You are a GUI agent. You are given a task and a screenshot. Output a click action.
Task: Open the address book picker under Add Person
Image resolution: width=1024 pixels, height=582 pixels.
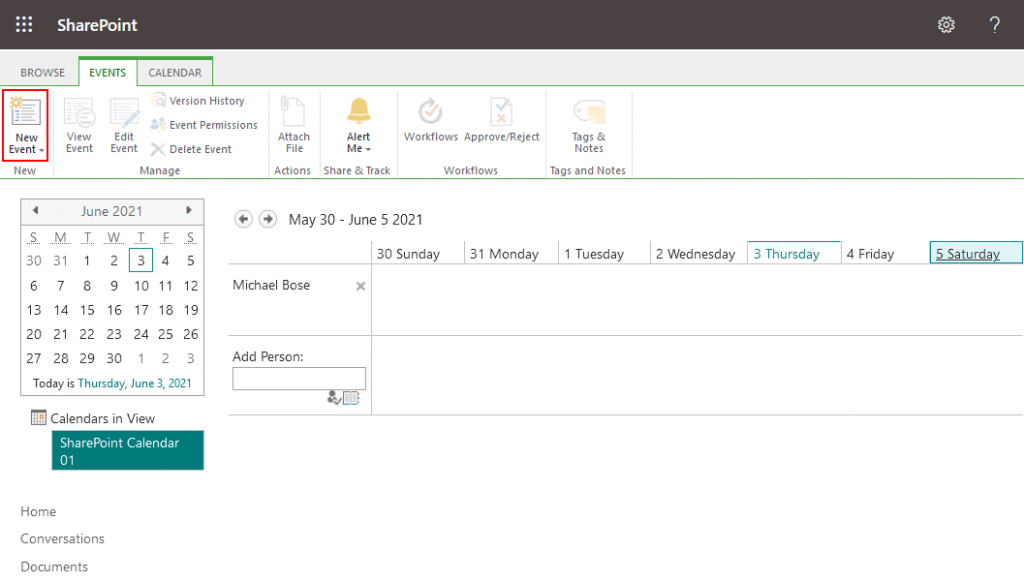point(353,397)
